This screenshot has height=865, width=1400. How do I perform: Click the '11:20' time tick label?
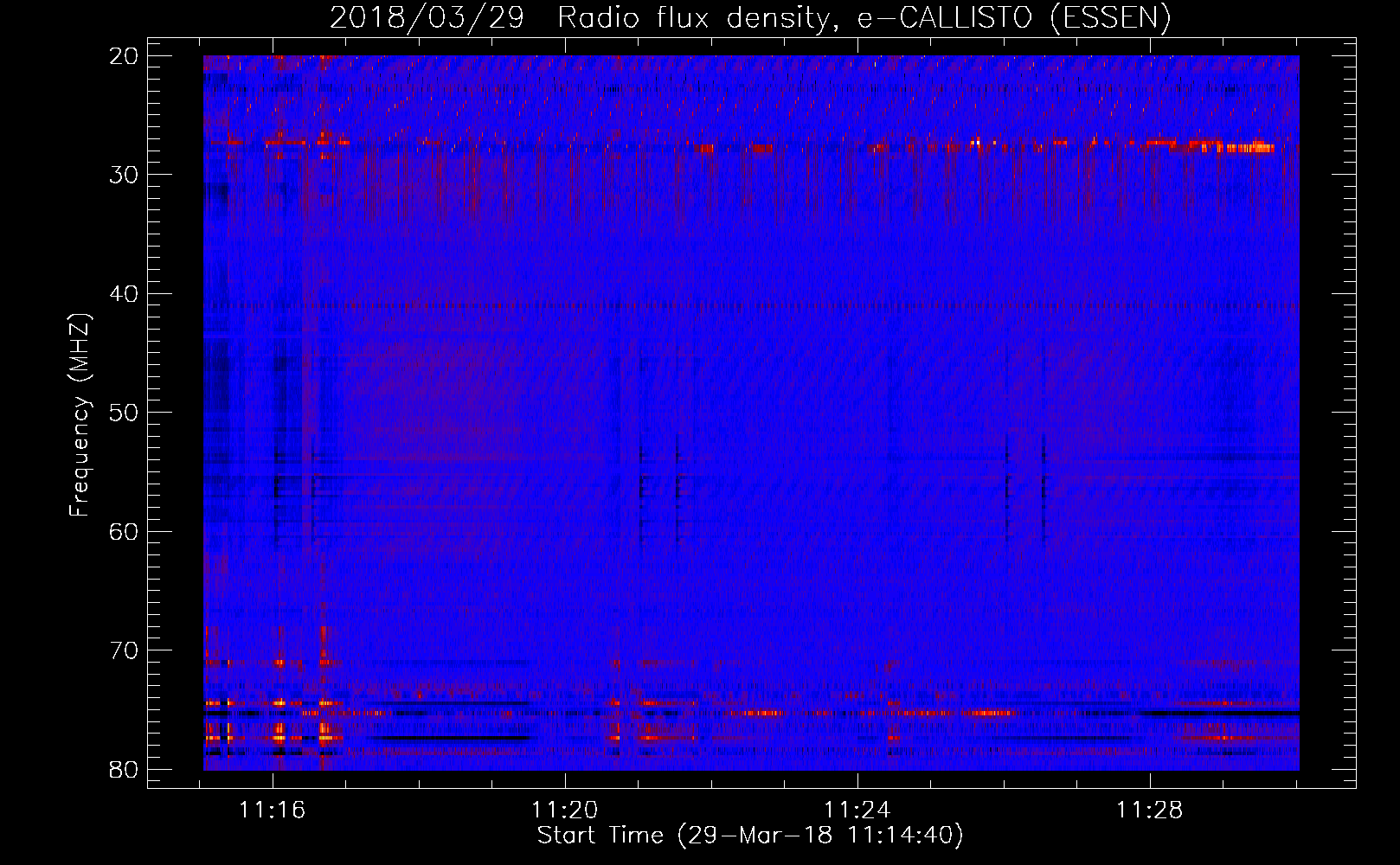565,811
